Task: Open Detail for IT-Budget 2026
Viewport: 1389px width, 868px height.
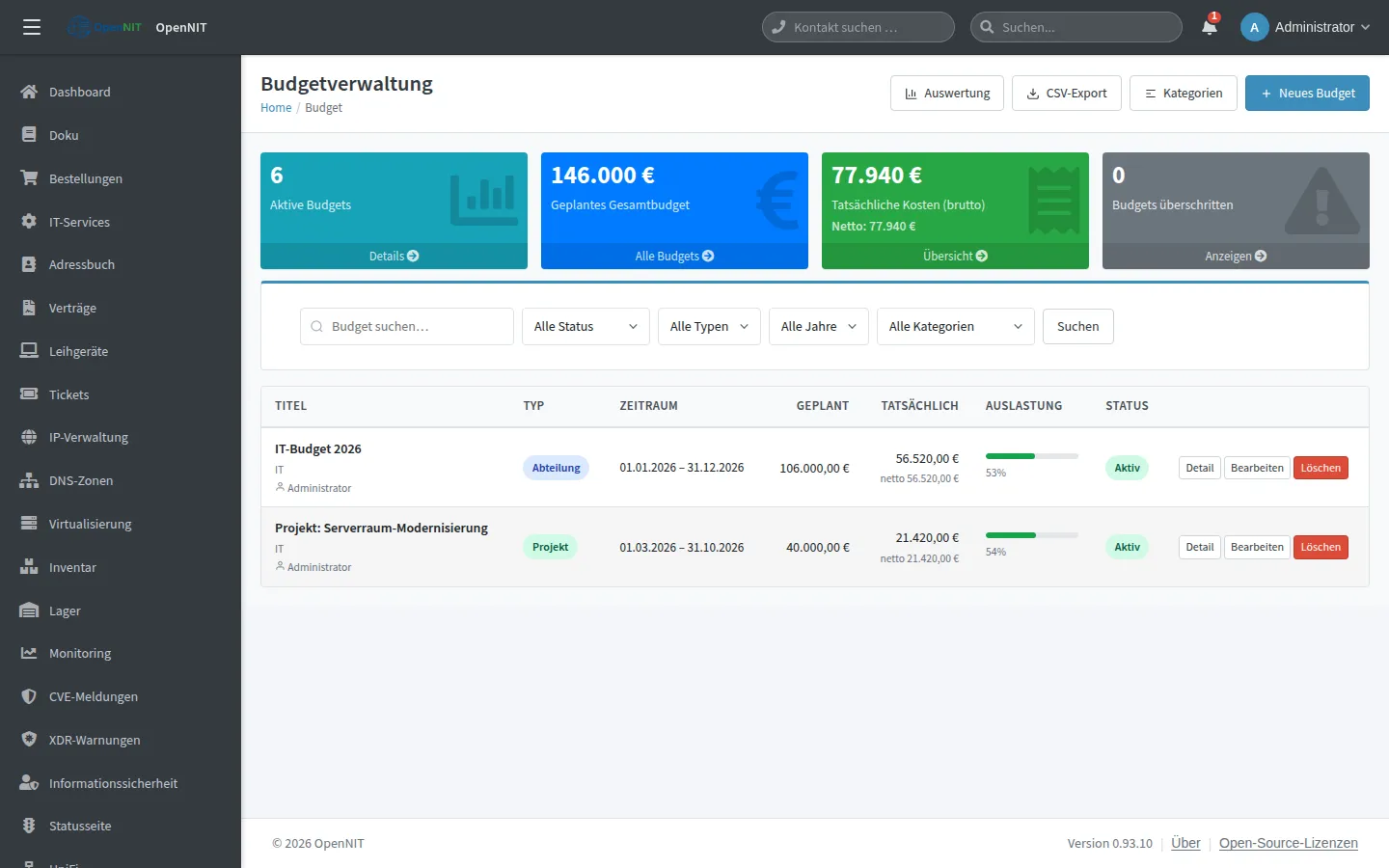Action: (x=1200, y=468)
